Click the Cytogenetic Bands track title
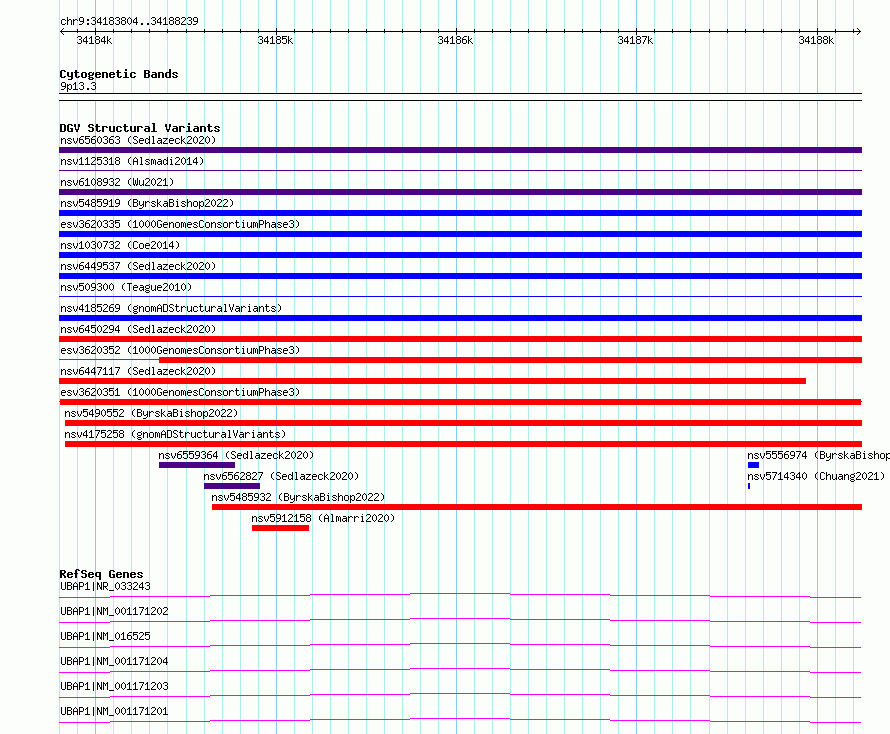Screen dimensions: 890x734 pyautogui.click(x=119, y=74)
